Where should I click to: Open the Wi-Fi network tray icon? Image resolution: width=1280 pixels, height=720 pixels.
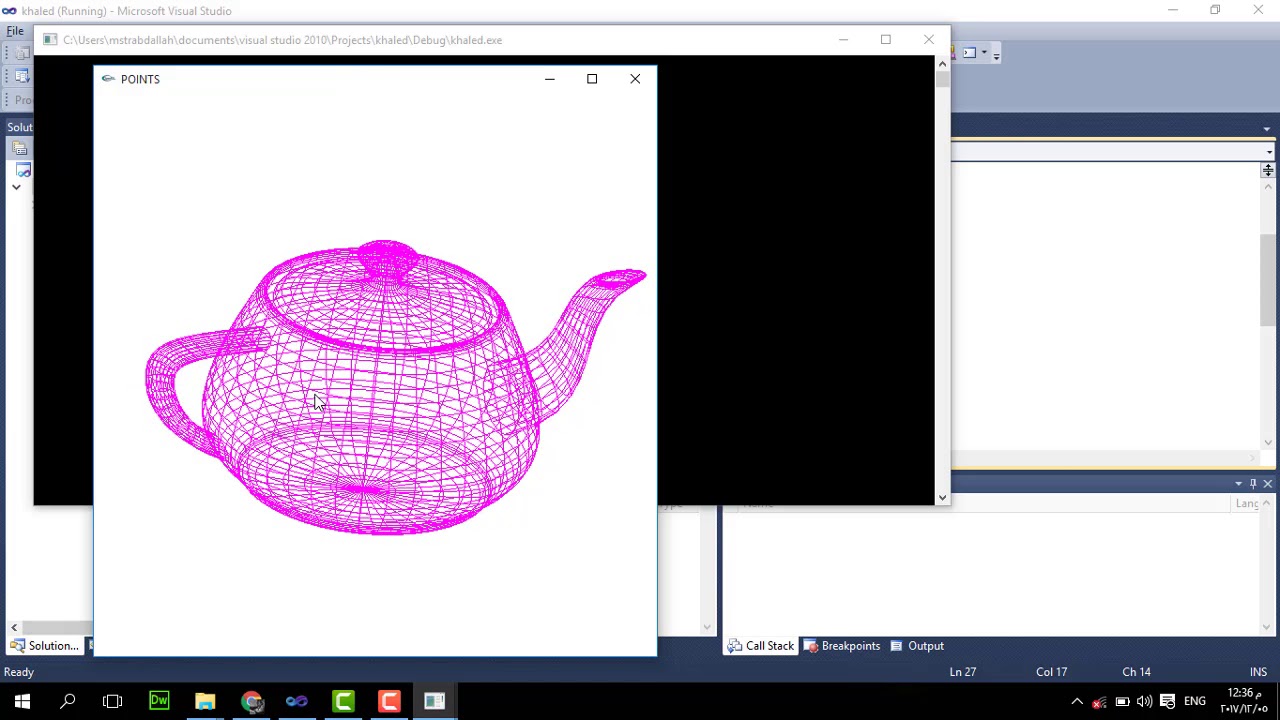click(x=1100, y=701)
